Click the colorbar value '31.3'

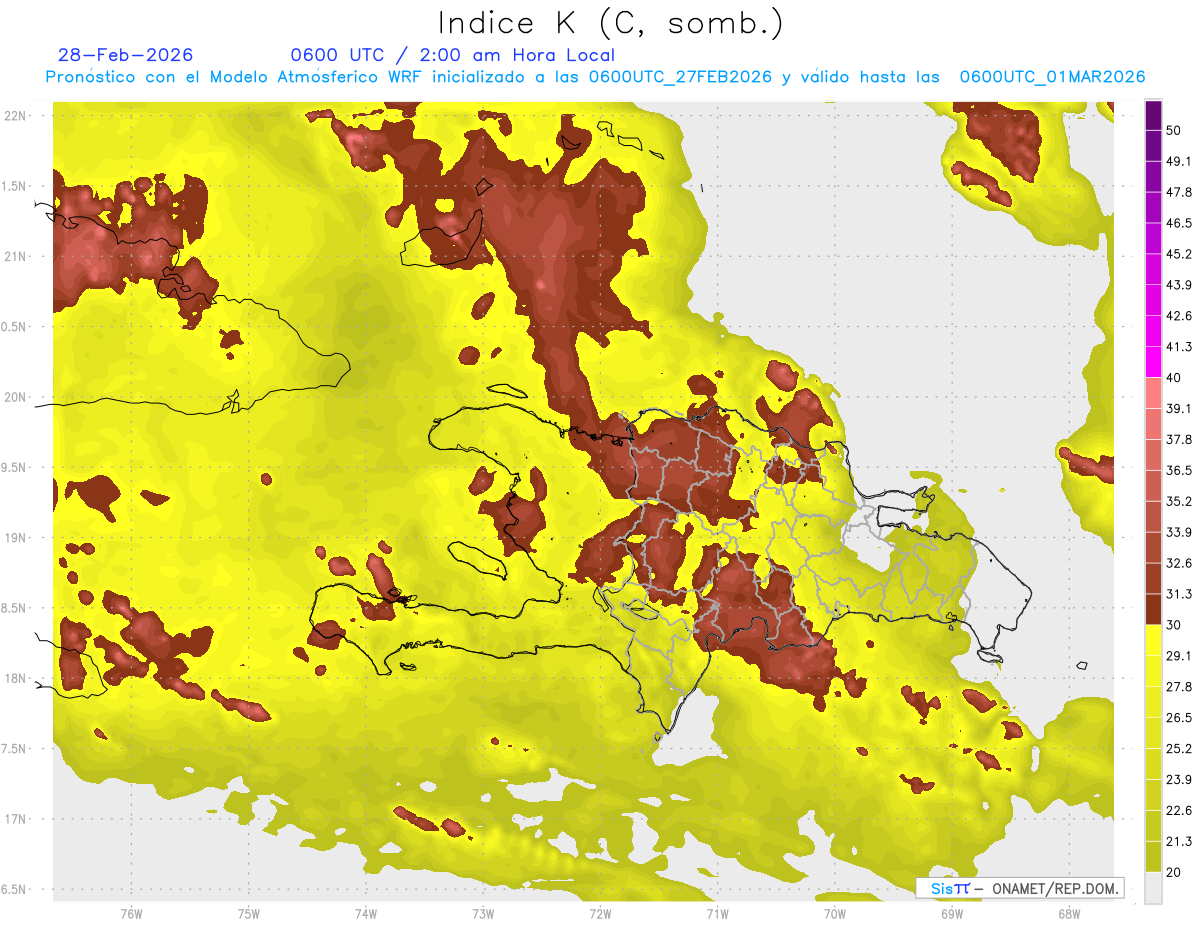click(x=1179, y=594)
